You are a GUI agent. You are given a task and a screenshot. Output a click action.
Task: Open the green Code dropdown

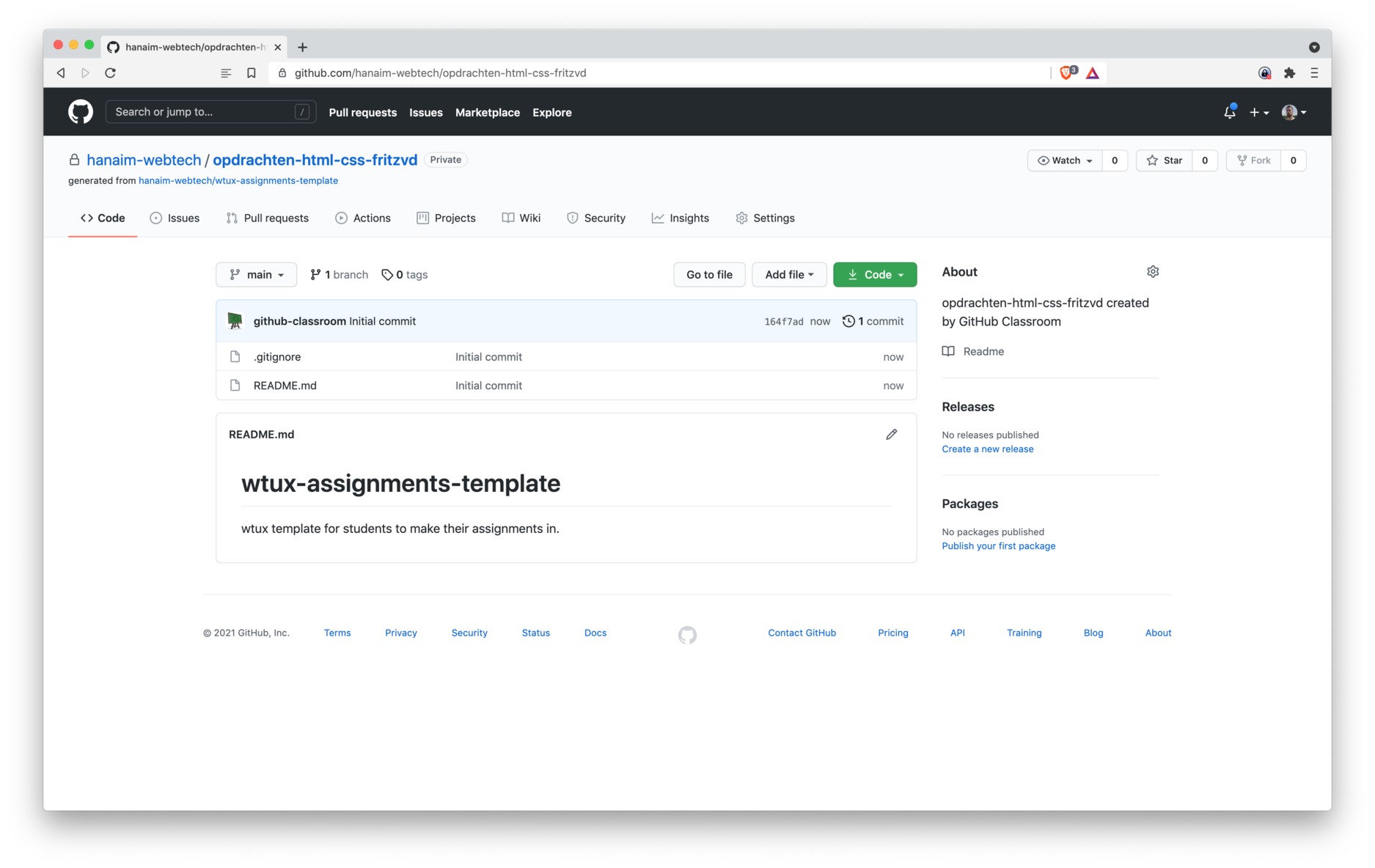(875, 274)
